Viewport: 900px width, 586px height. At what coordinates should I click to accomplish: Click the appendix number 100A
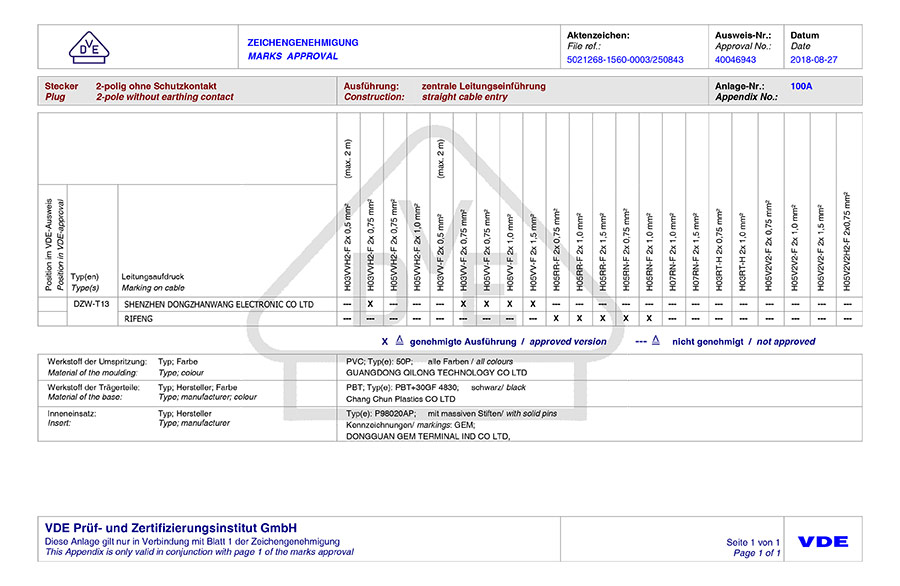pyautogui.click(x=801, y=87)
